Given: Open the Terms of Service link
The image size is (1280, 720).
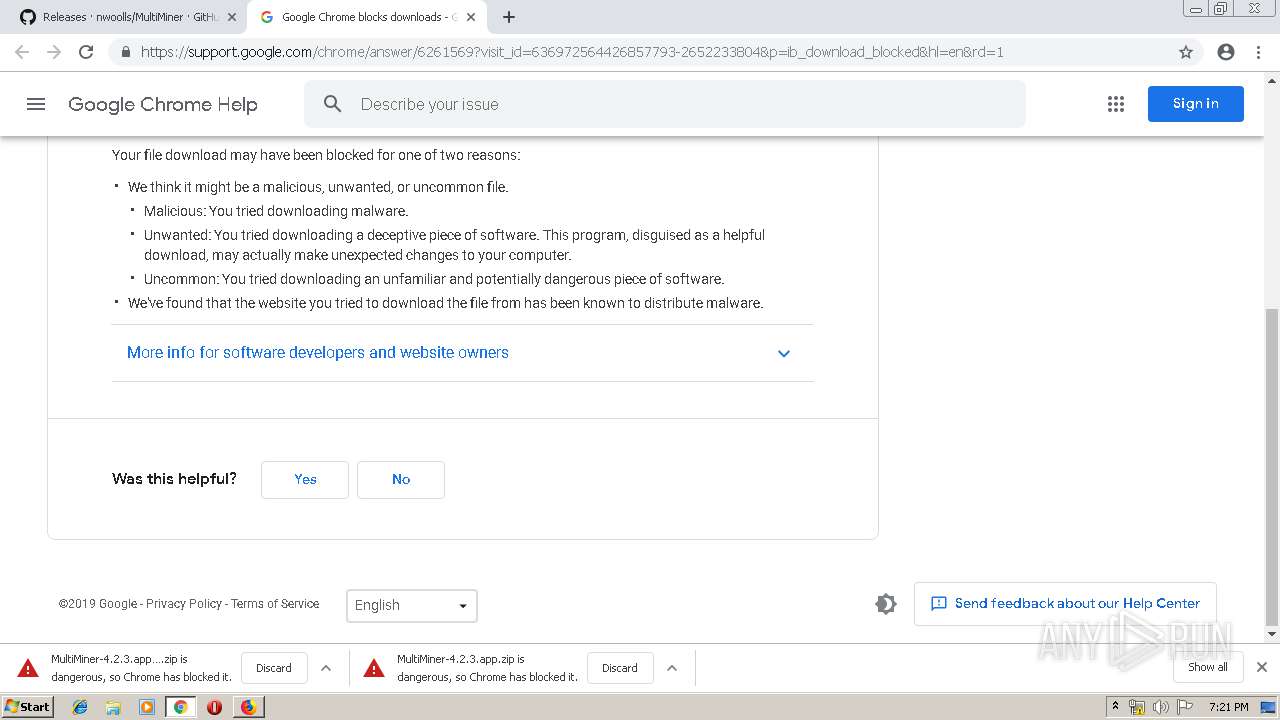Looking at the screenshot, I should coord(275,604).
